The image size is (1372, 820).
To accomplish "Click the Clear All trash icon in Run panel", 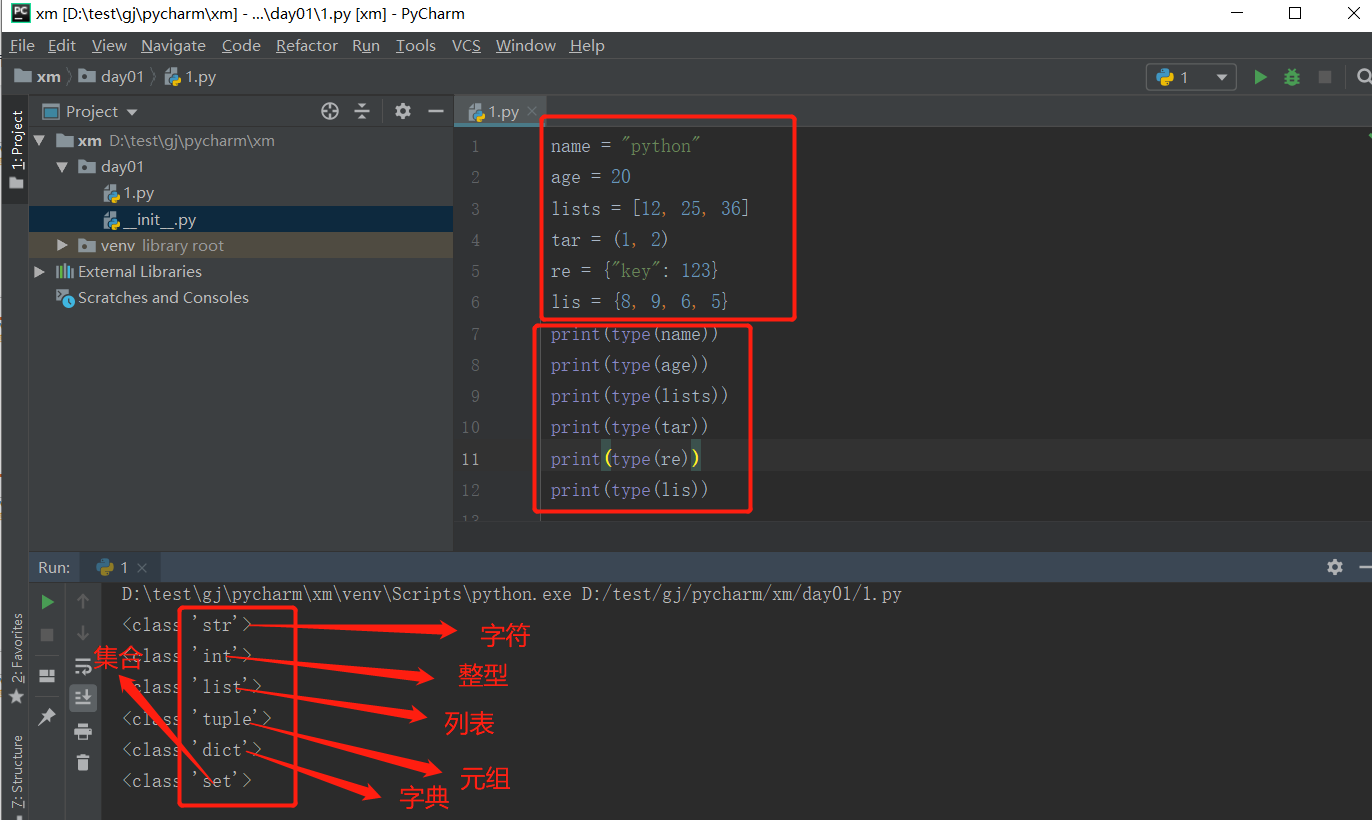I will click(x=83, y=762).
